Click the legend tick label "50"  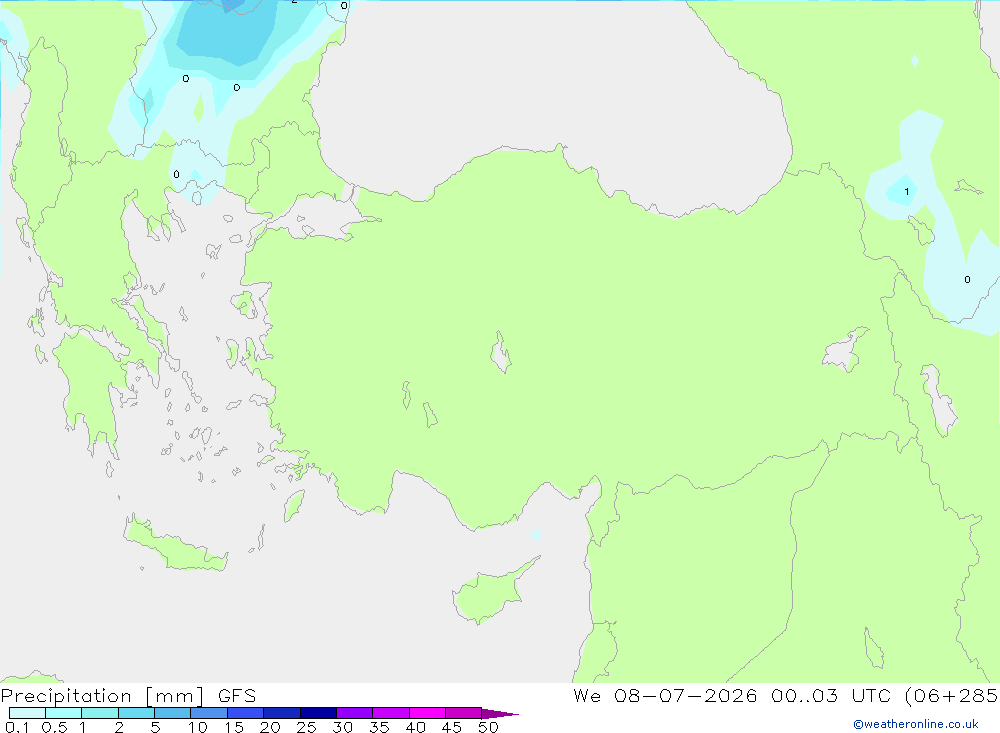pos(488,727)
